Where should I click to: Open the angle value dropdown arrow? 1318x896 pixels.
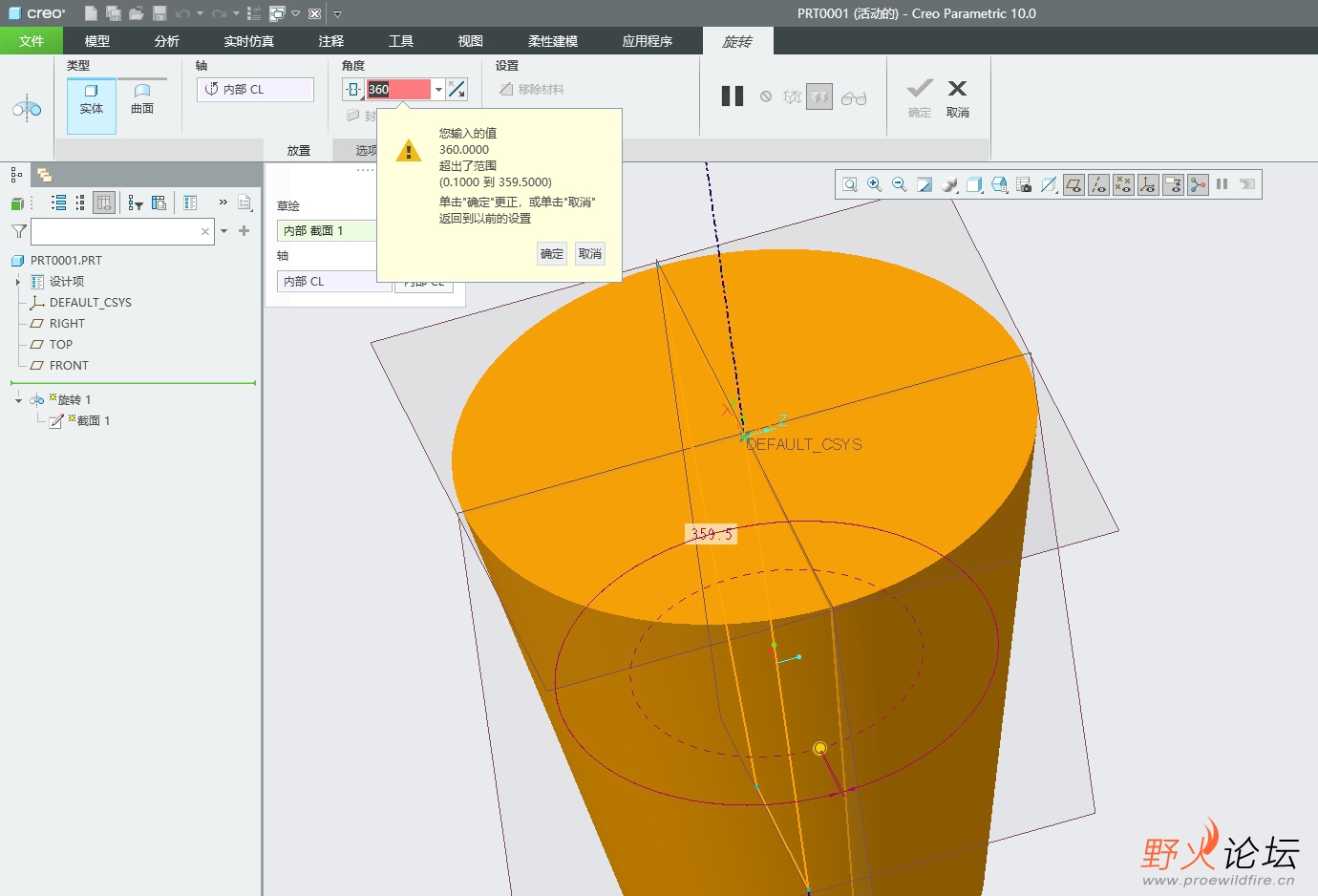tap(438, 89)
